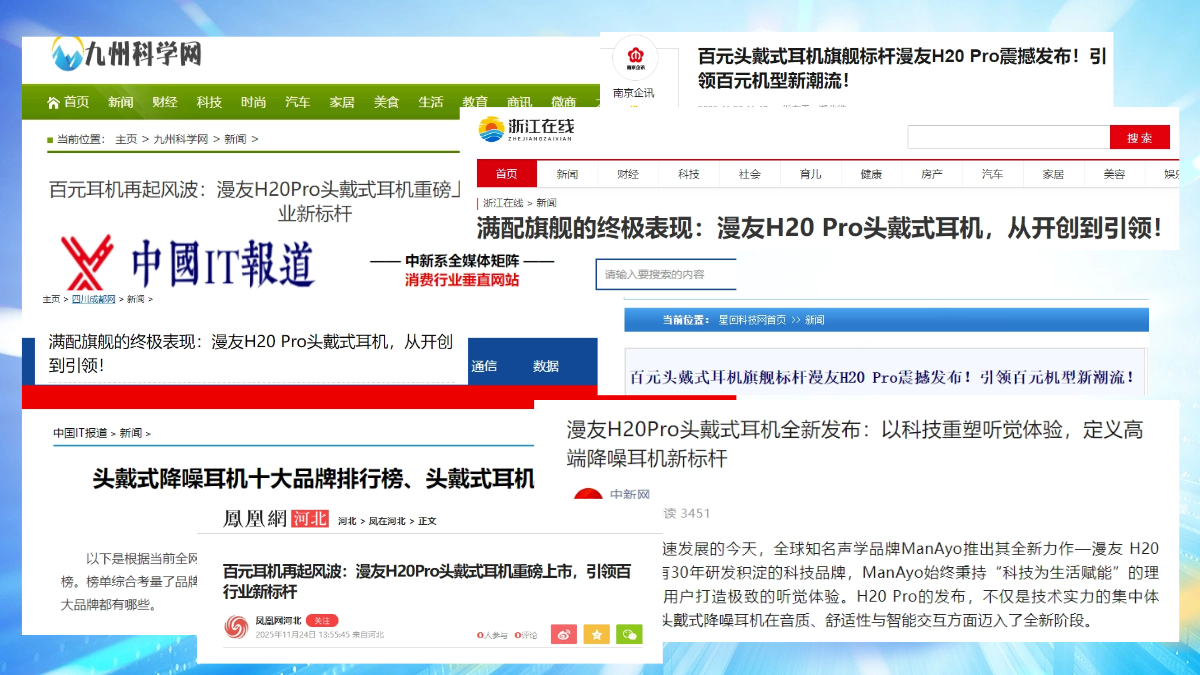
Task: Click 数据 in blue navigation bar
Action: (x=546, y=366)
